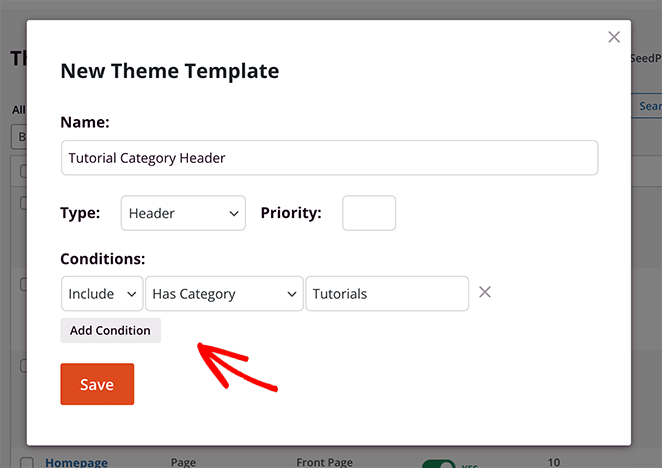Click the Add Condition button
The image size is (662, 468).
[x=110, y=330]
